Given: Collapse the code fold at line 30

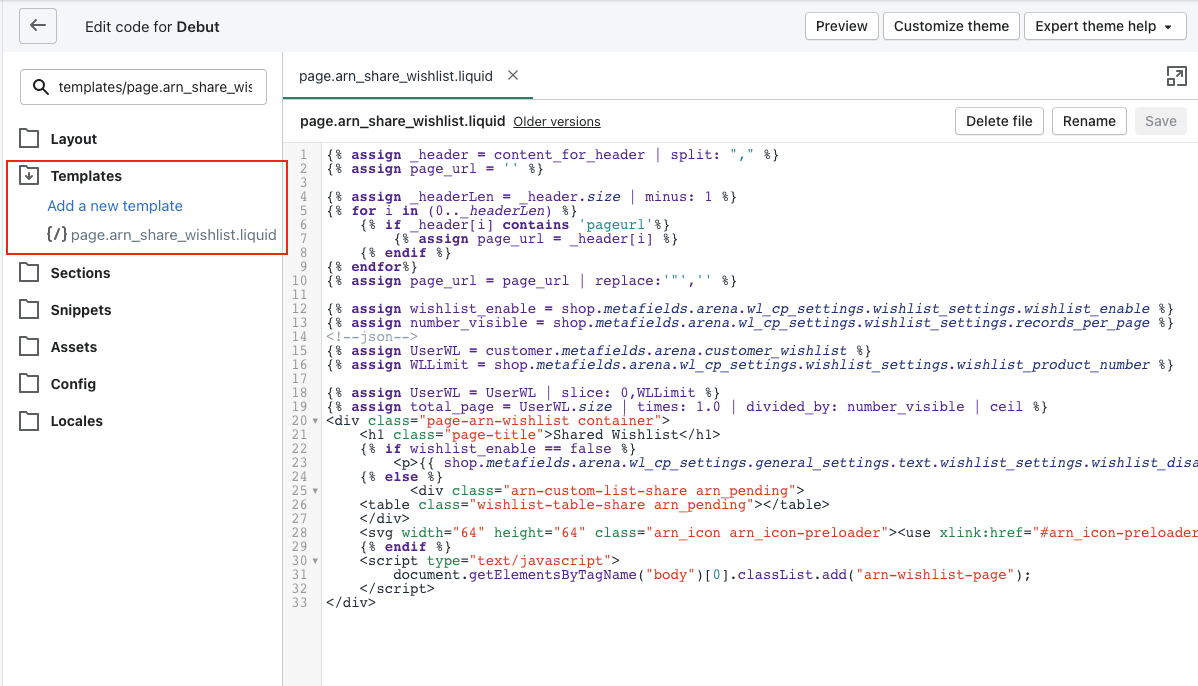Looking at the screenshot, I should pyautogui.click(x=315, y=561).
